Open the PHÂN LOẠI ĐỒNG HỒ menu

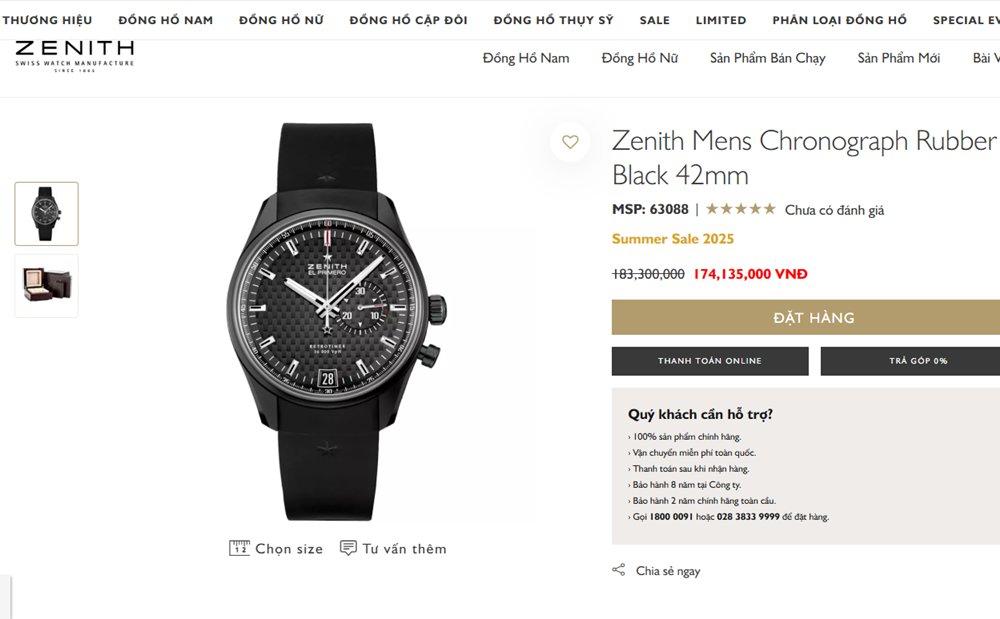839,20
